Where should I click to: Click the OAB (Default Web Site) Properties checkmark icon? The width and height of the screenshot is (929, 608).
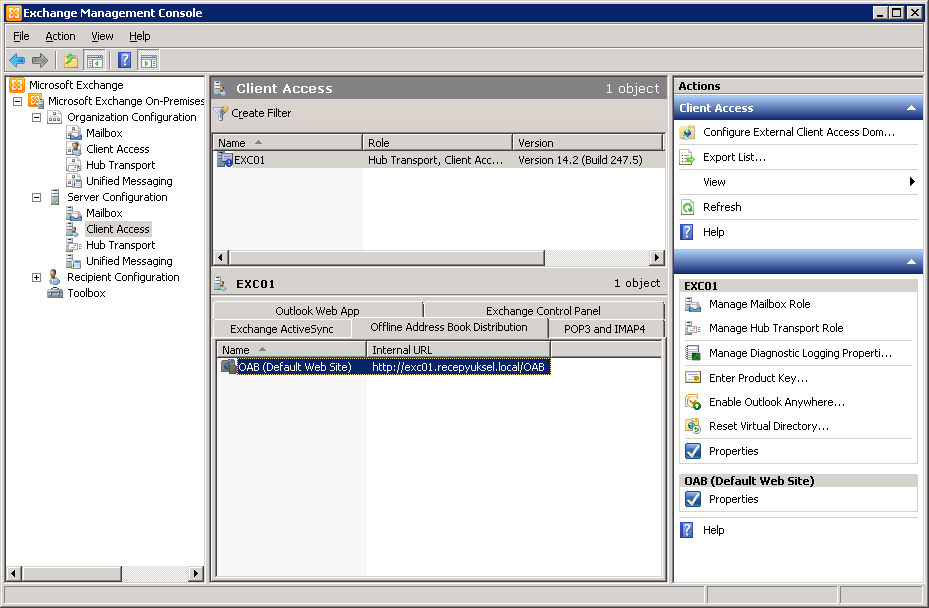tap(693, 499)
